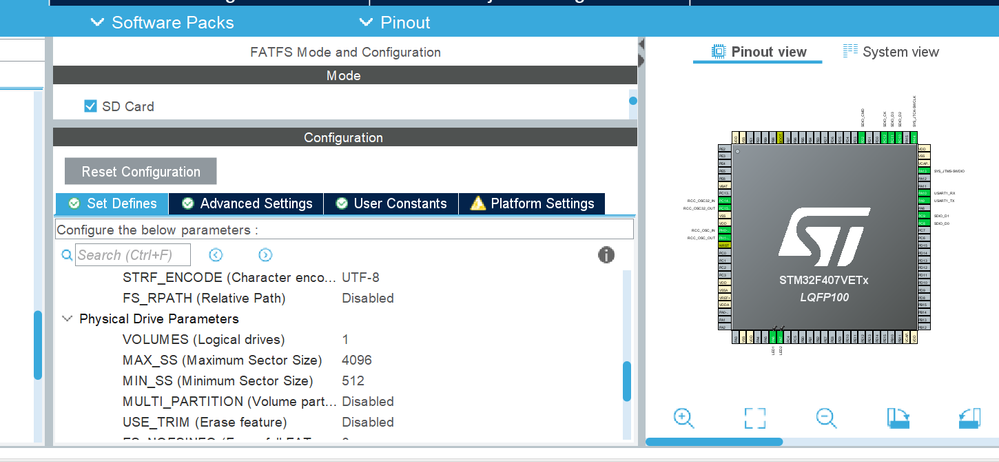999x462 pixels.
Task: Change MIN_SS value 512
Action: [353, 380]
